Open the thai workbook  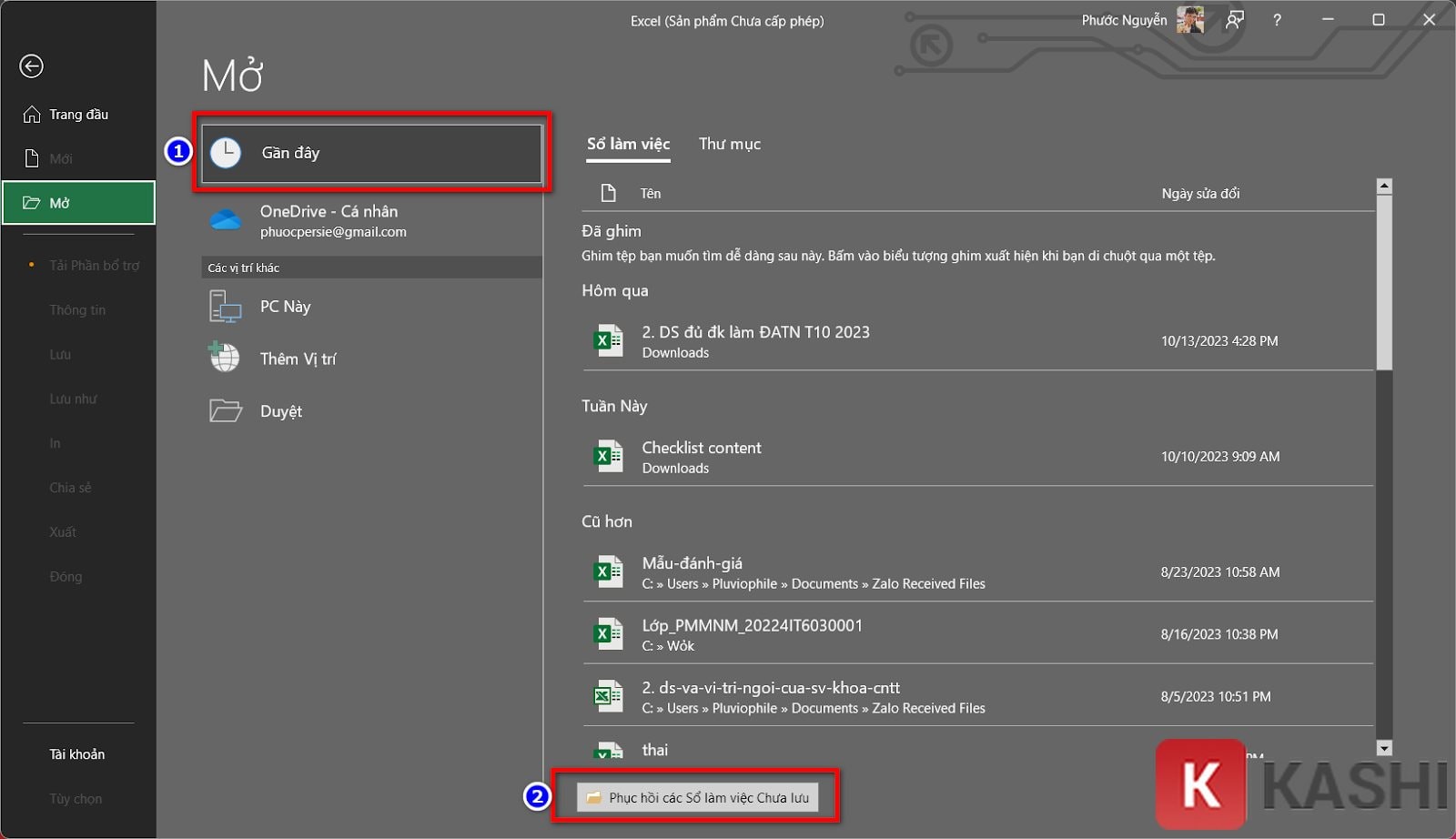[978, 745]
